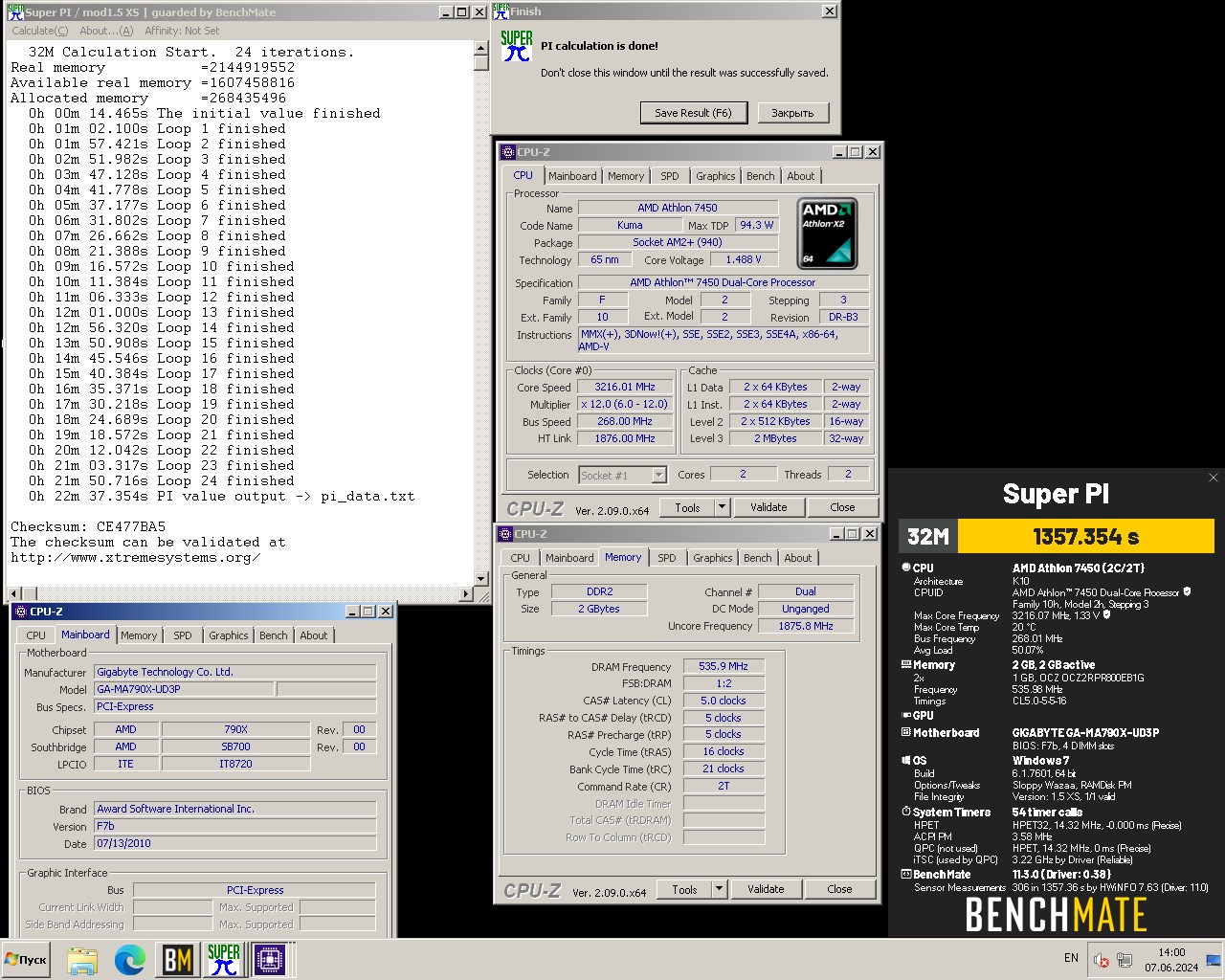
Task: Expand the Socket #1 selection dropdown
Action: tap(658, 475)
